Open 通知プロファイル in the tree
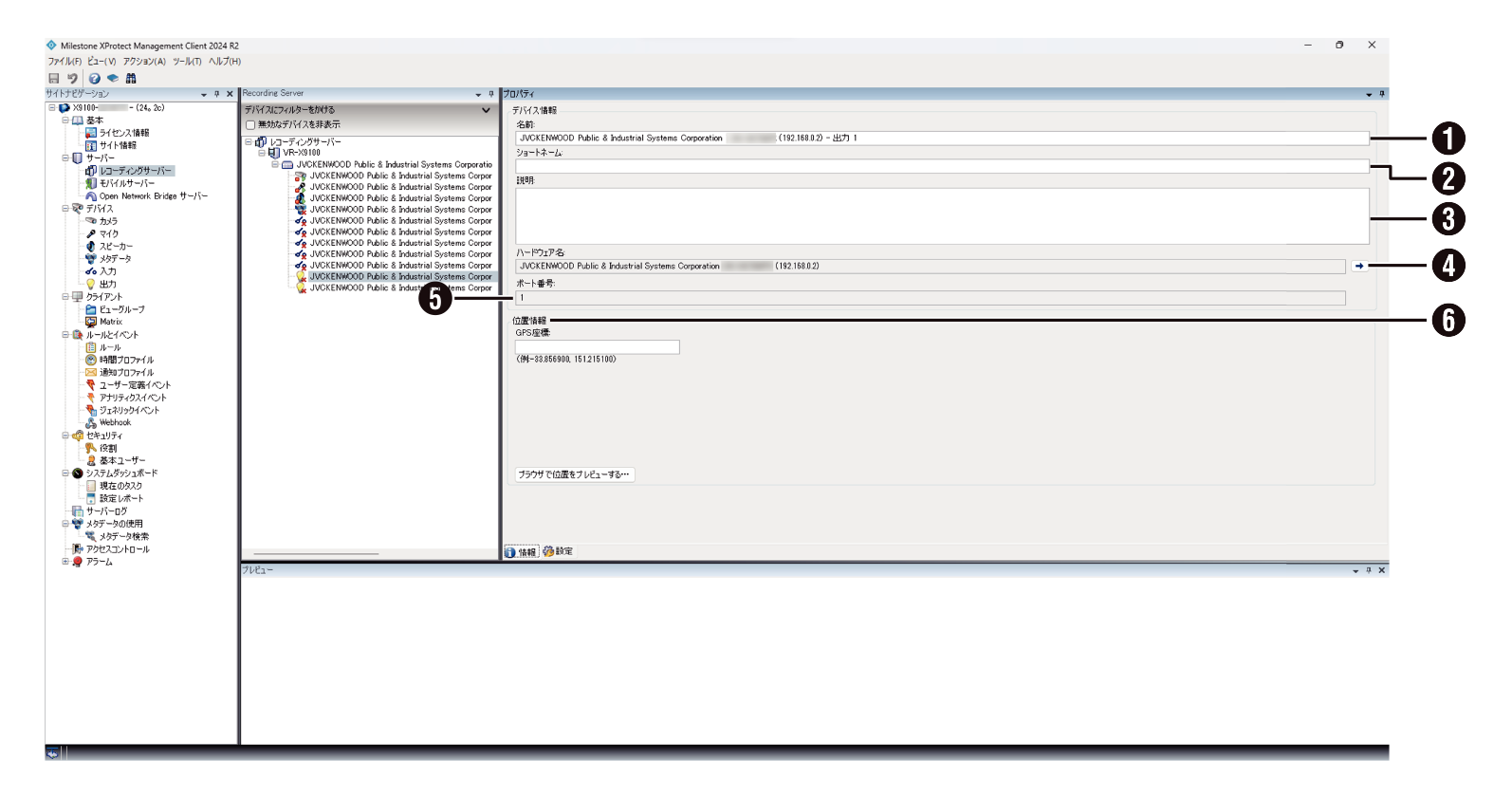This screenshot has height=798, width=1512. pos(126,373)
